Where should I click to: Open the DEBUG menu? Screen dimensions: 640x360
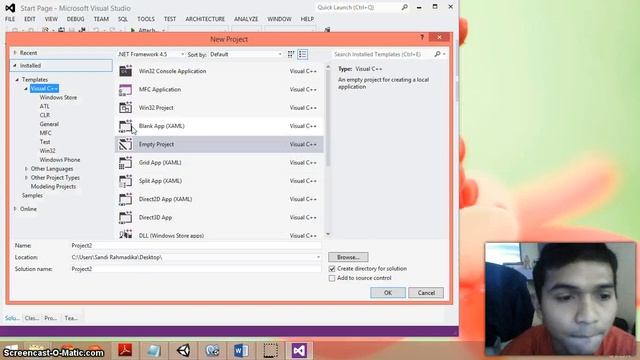coord(76,19)
